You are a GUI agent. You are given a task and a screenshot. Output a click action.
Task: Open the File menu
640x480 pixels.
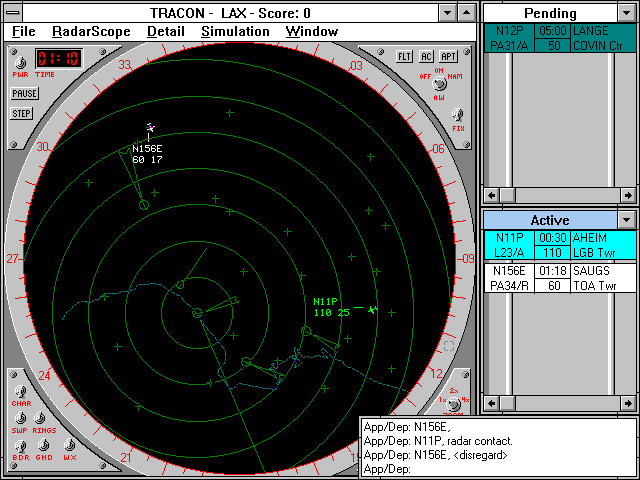click(x=23, y=31)
